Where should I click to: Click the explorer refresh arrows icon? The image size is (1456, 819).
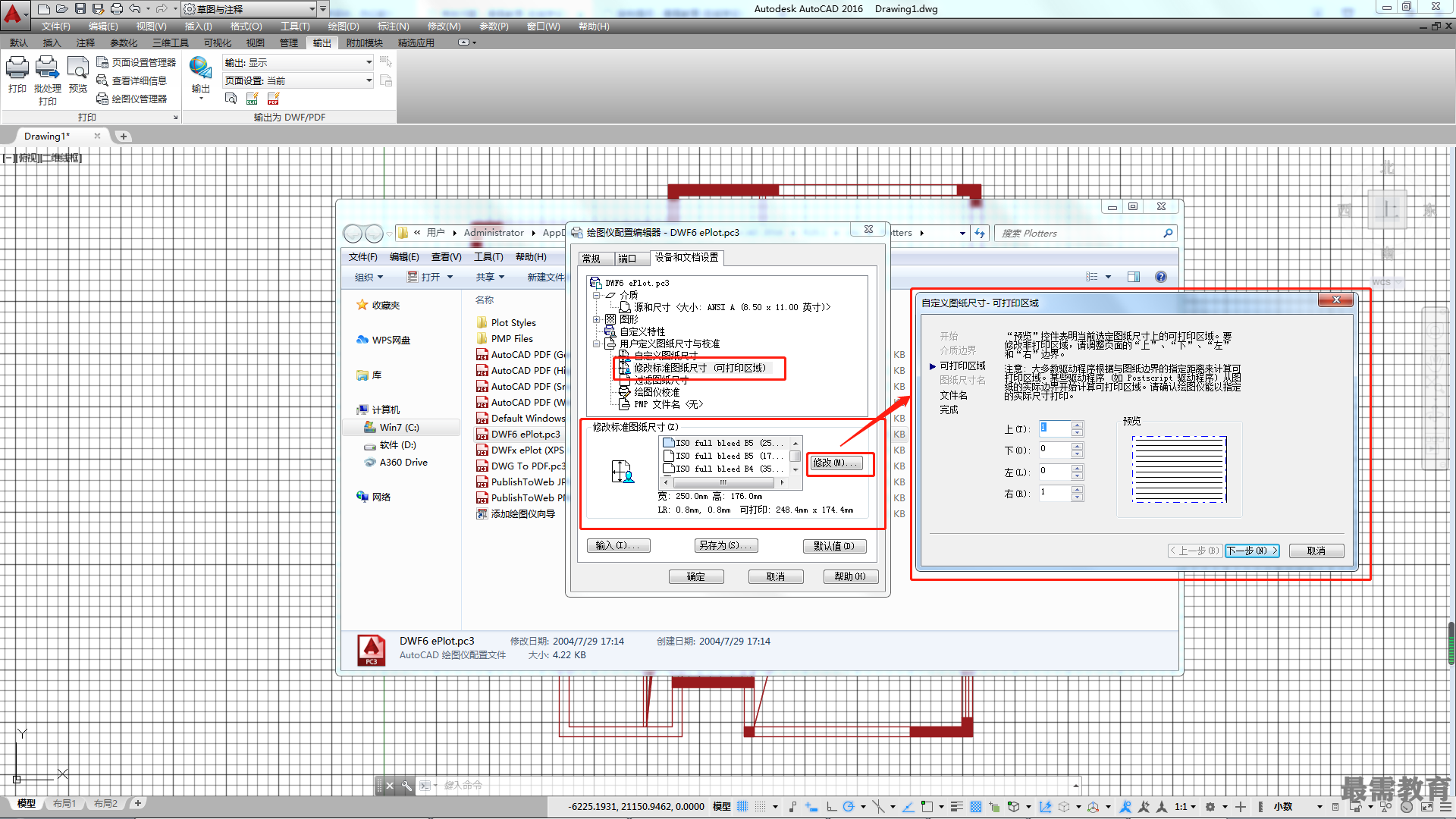(x=980, y=233)
